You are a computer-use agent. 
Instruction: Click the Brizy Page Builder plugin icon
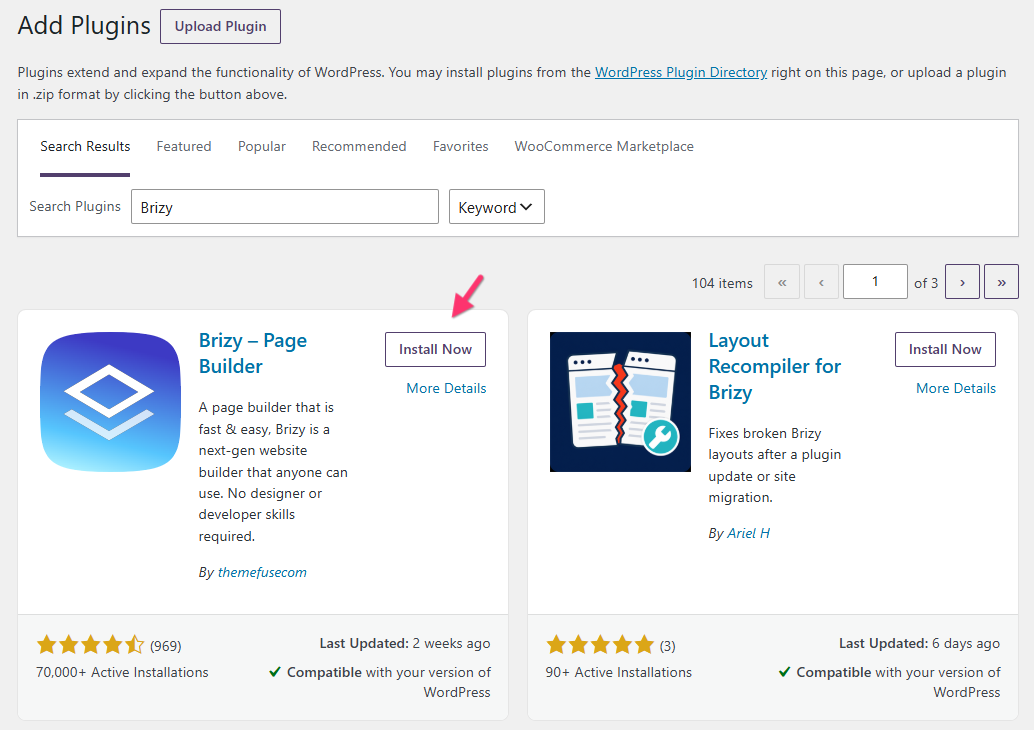[x=110, y=402]
